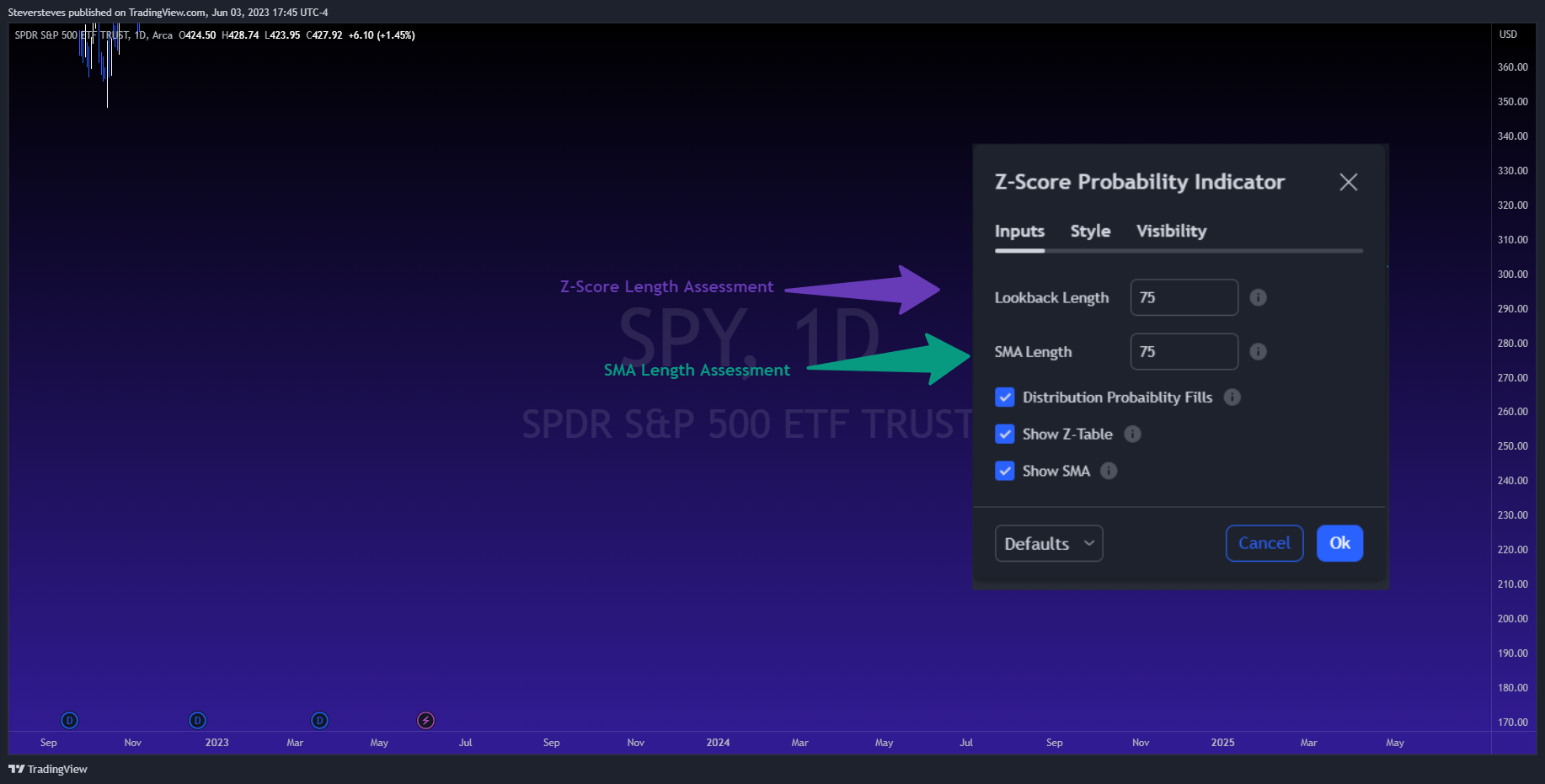
Task: Open the Visibility tab
Action: pos(1171,231)
